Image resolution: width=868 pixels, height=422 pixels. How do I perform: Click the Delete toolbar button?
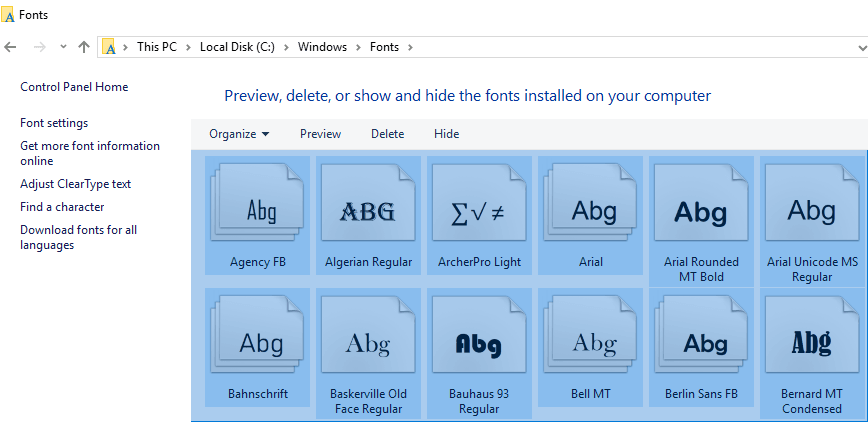387,134
